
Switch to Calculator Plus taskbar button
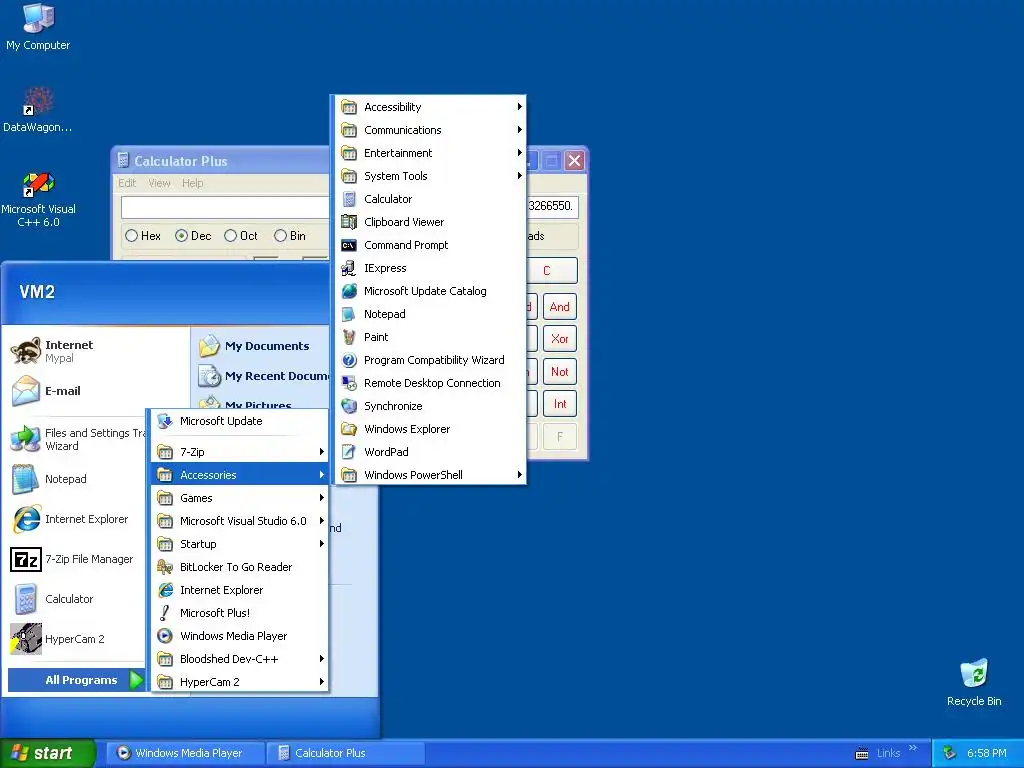coord(345,753)
